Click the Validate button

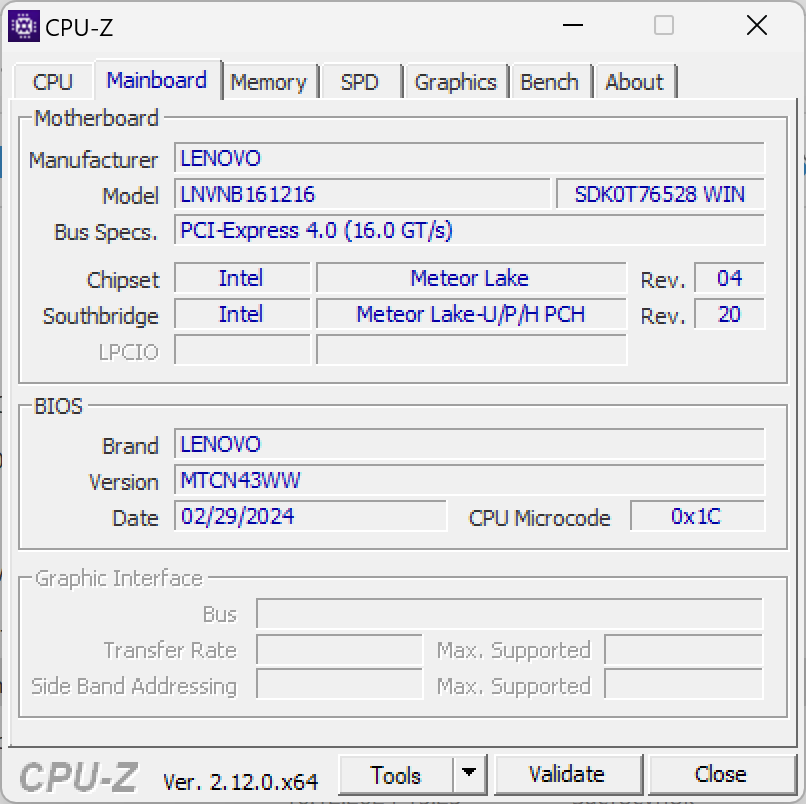click(567, 774)
